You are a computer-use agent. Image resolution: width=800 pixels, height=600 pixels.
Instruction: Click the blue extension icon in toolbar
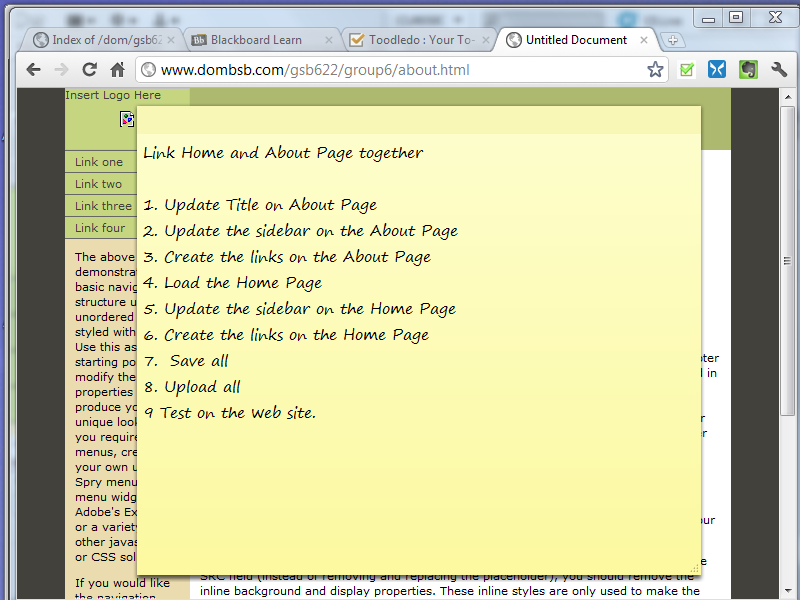pos(717,70)
